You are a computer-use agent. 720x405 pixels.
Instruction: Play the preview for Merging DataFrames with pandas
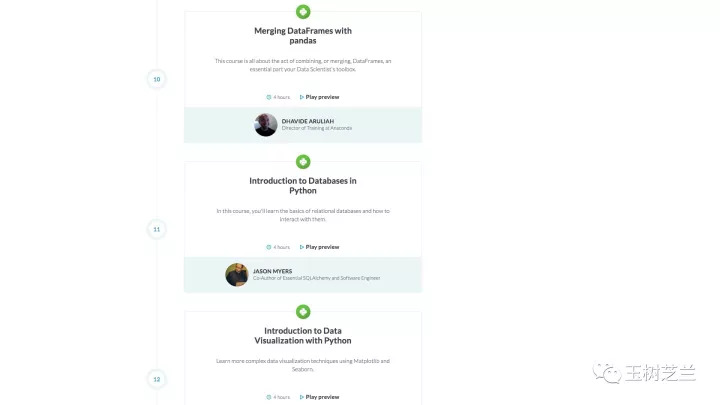pyautogui.click(x=319, y=97)
